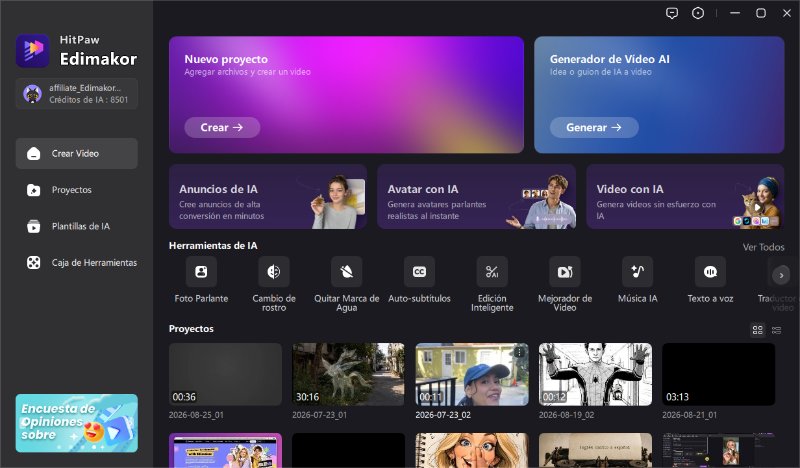The width and height of the screenshot is (800, 468).
Task: Click the Generar button
Action: (x=594, y=128)
